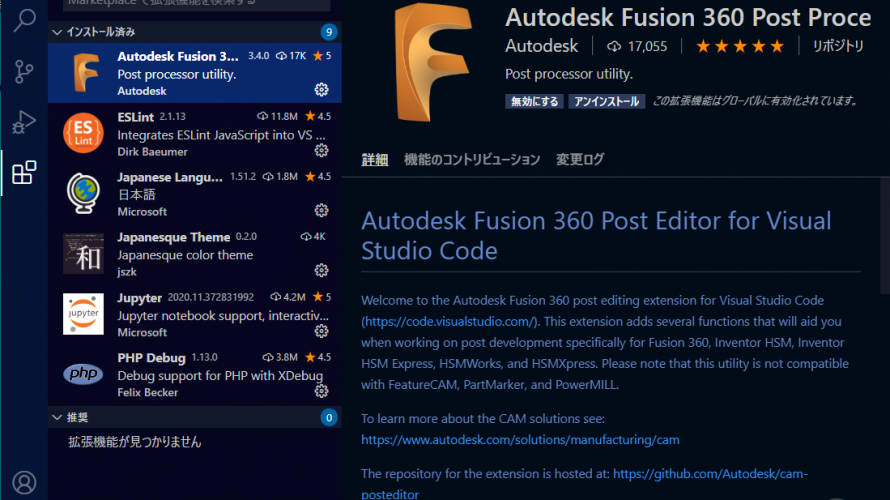This screenshot has width=890, height=500.
Task: Open gear settings for PHP Debug extension
Action: point(321,391)
